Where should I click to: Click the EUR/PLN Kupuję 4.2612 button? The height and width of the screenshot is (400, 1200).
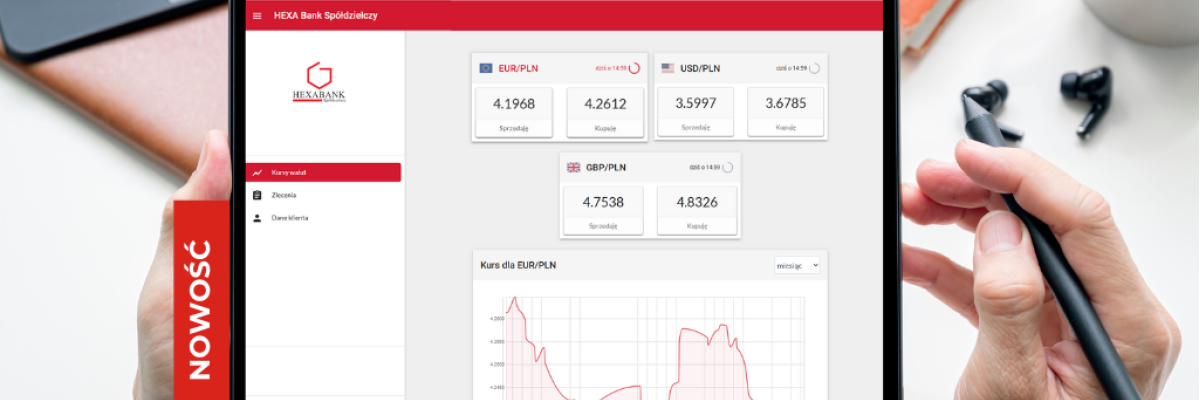[605, 111]
